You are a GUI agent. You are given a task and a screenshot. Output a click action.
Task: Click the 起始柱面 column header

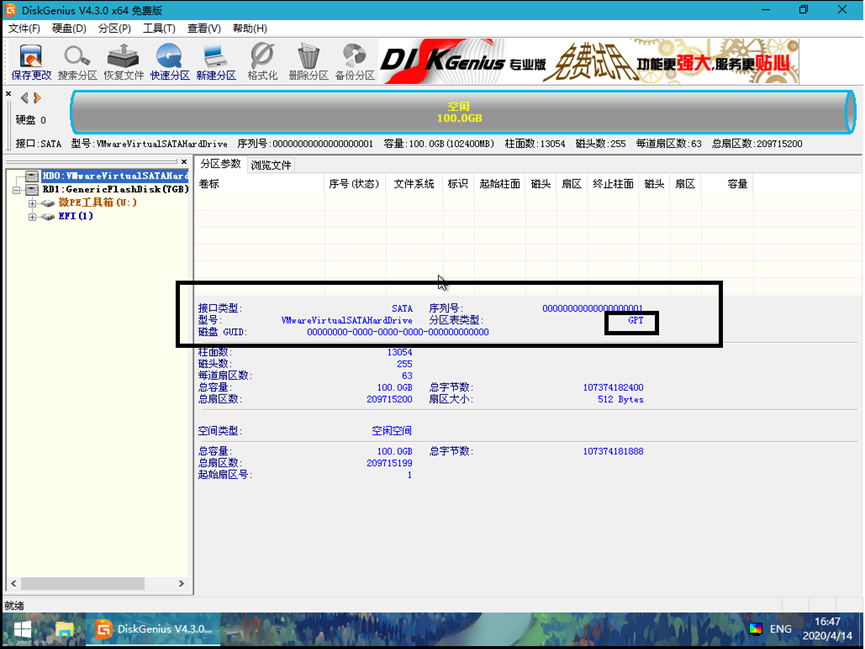click(x=500, y=184)
